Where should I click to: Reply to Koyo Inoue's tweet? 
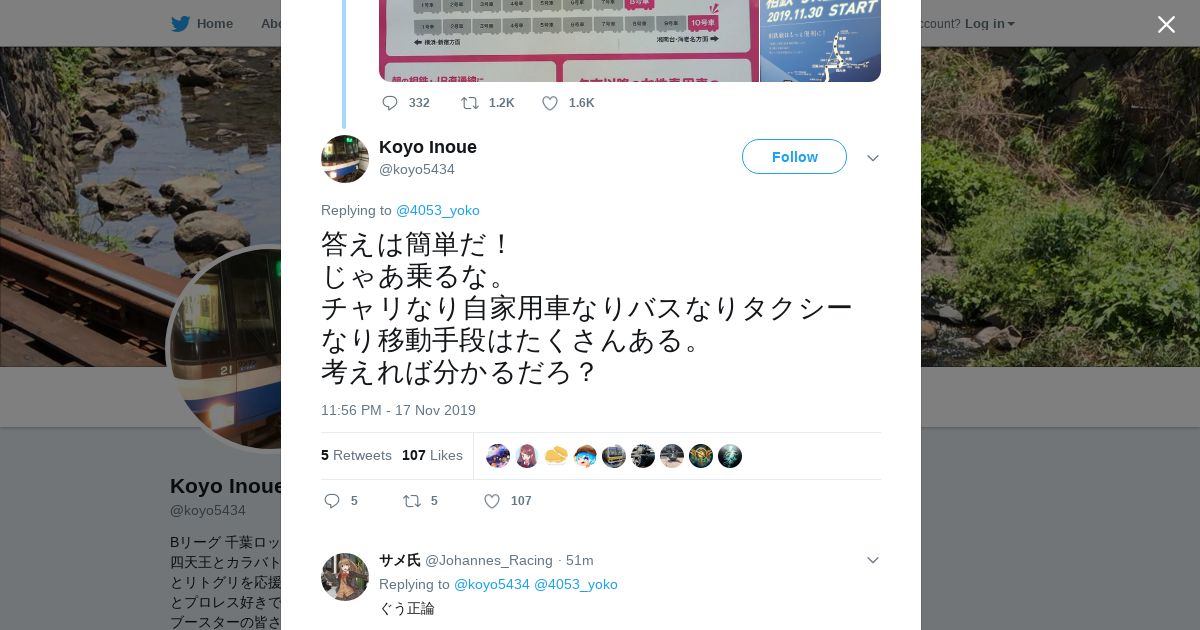click(332, 501)
